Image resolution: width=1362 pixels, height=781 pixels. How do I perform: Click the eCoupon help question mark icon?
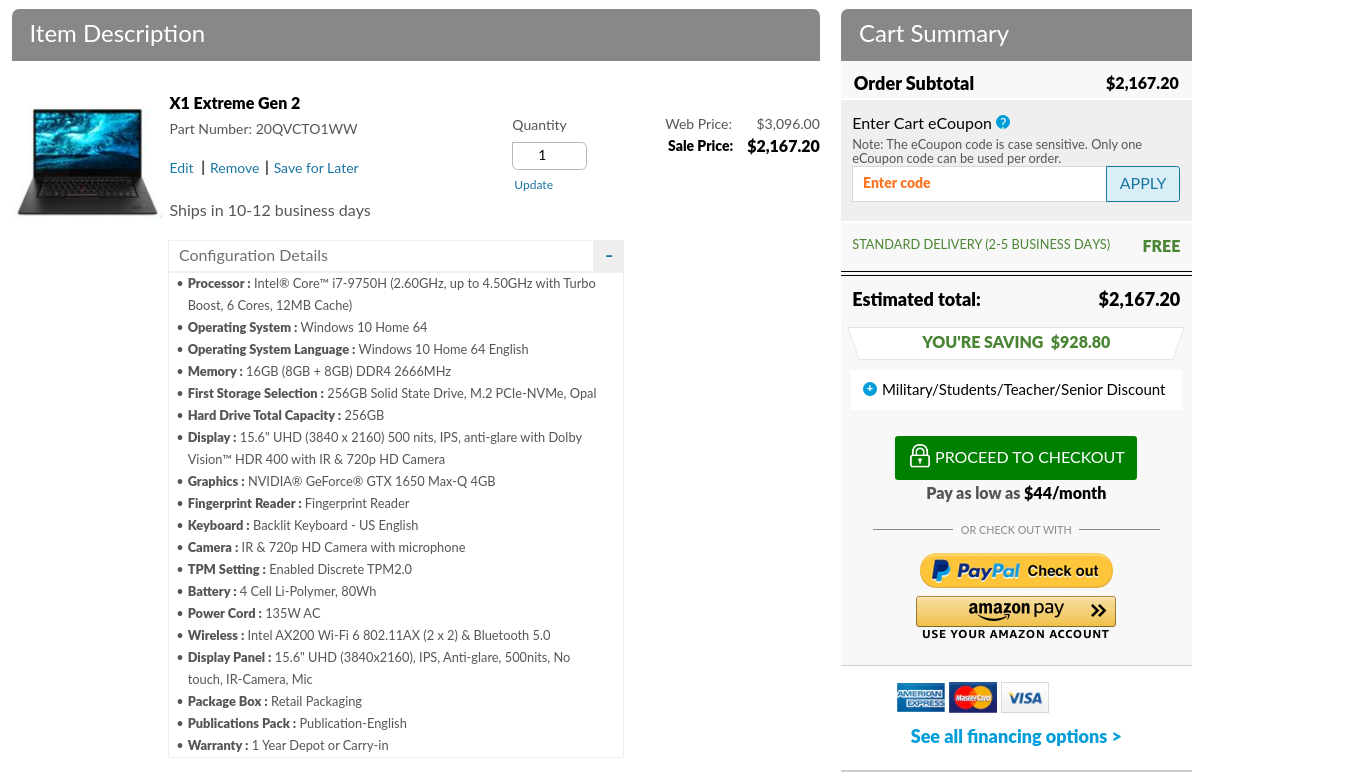[1003, 122]
